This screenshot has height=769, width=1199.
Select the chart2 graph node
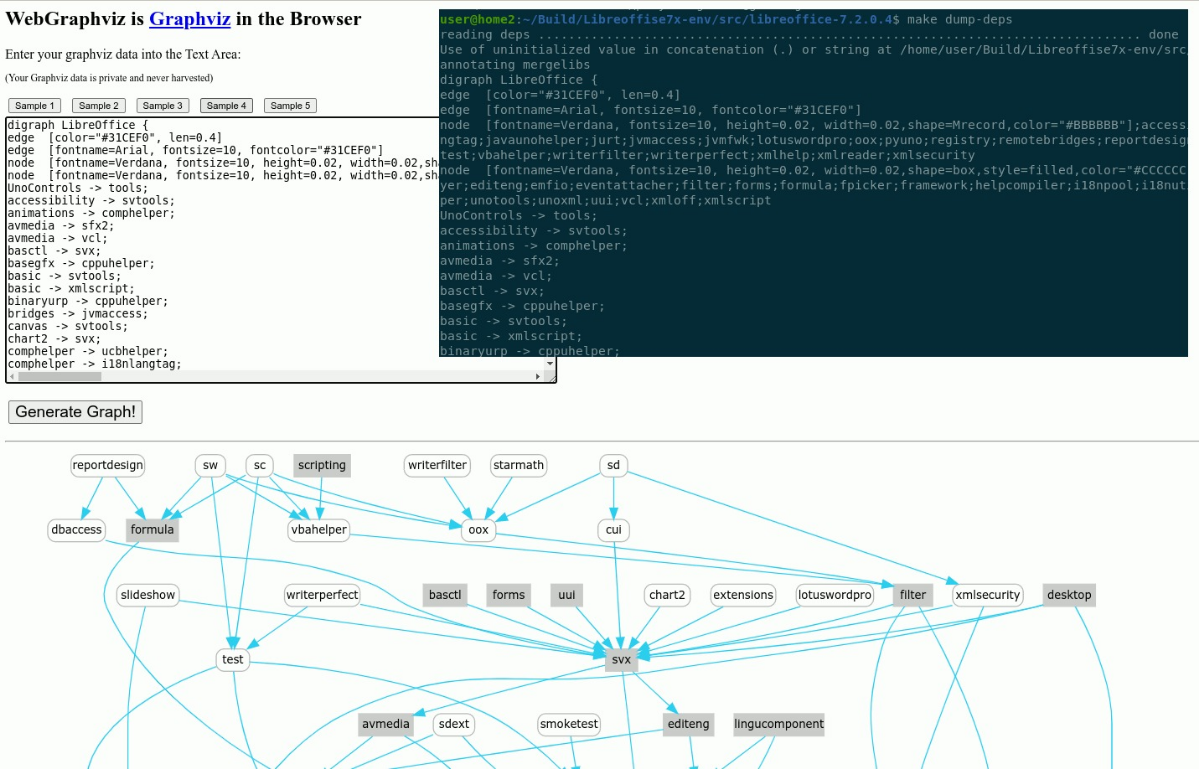click(668, 595)
